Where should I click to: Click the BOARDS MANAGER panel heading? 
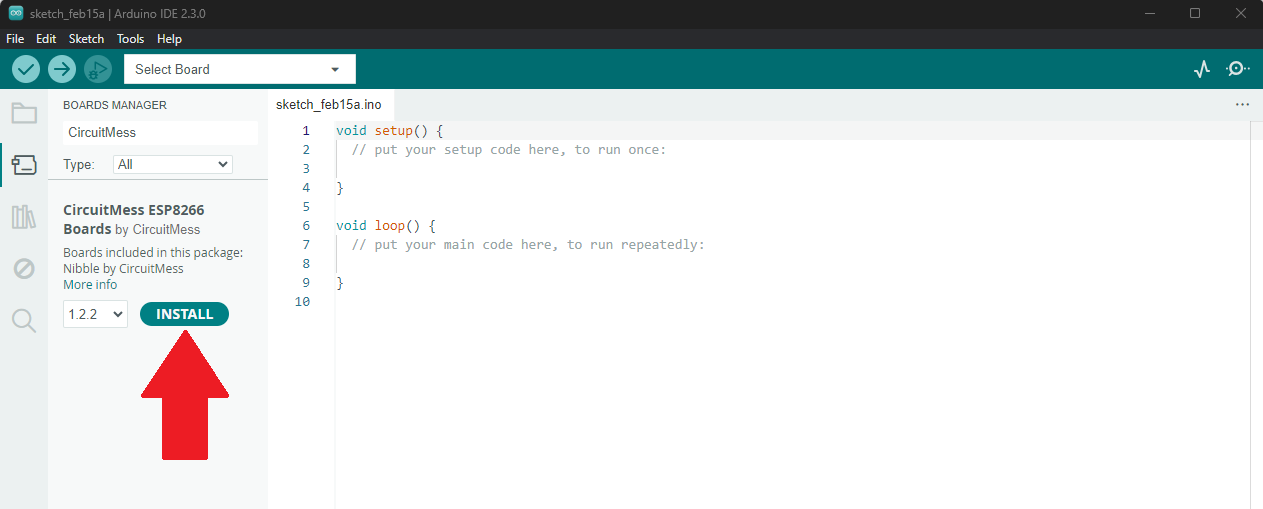(x=115, y=105)
